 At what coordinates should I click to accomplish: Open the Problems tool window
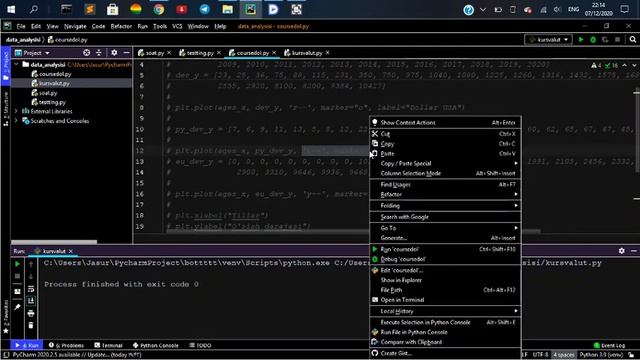[66, 345]
